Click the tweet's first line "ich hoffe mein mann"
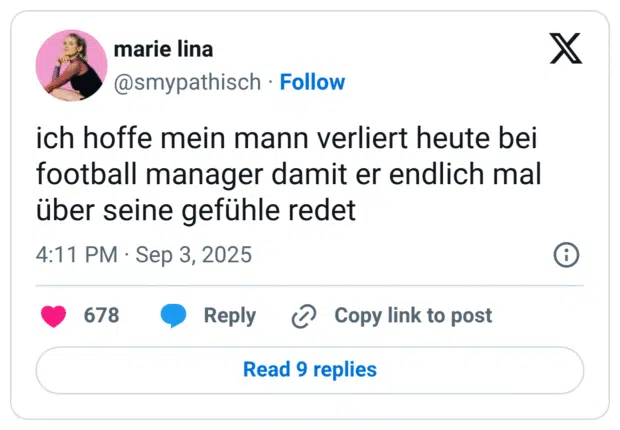 pyautogui.click(x=148, y=138)
